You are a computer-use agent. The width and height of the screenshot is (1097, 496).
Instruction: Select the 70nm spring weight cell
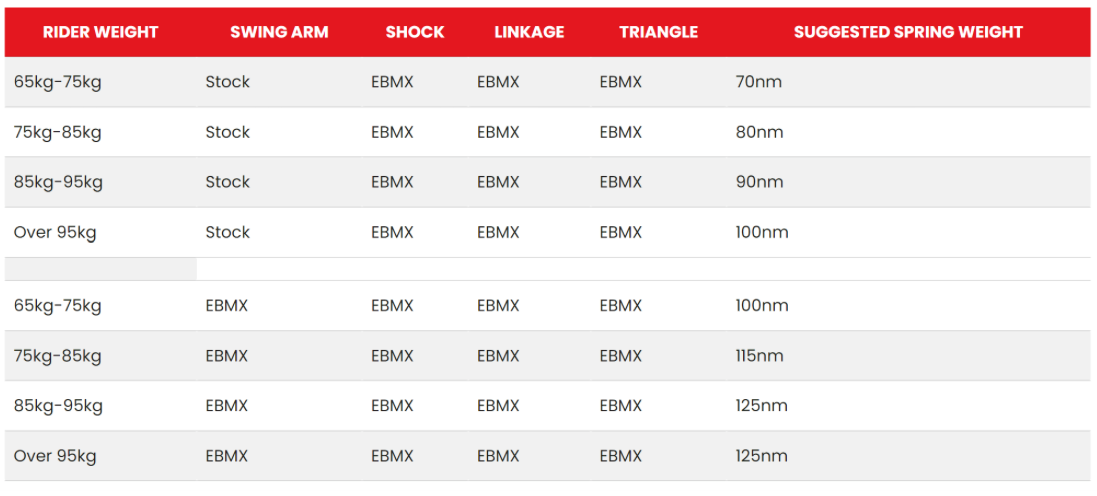(x=758, y=82)
